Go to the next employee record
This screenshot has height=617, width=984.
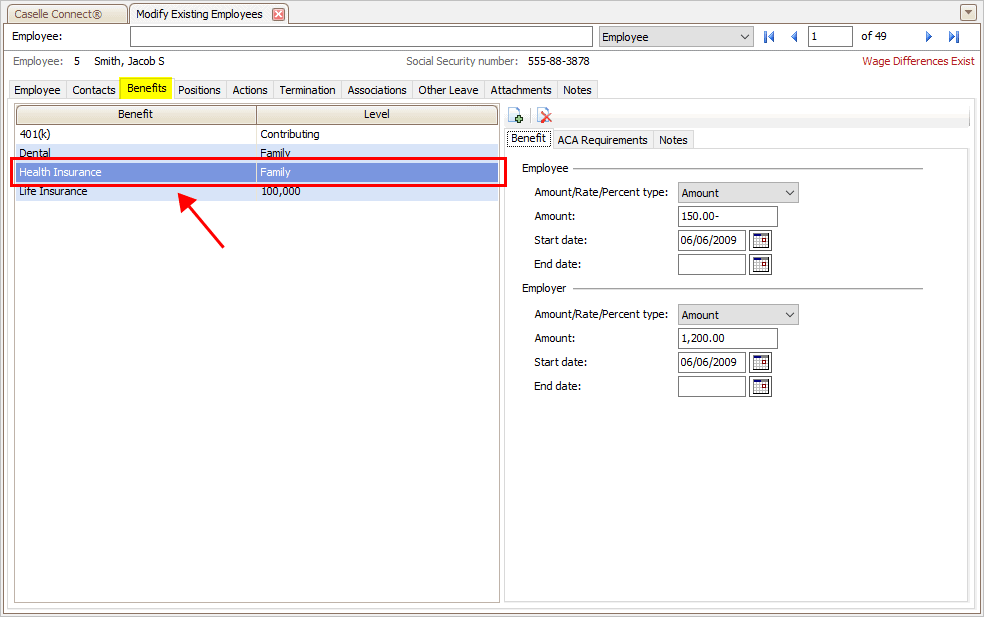click(928, 37)
